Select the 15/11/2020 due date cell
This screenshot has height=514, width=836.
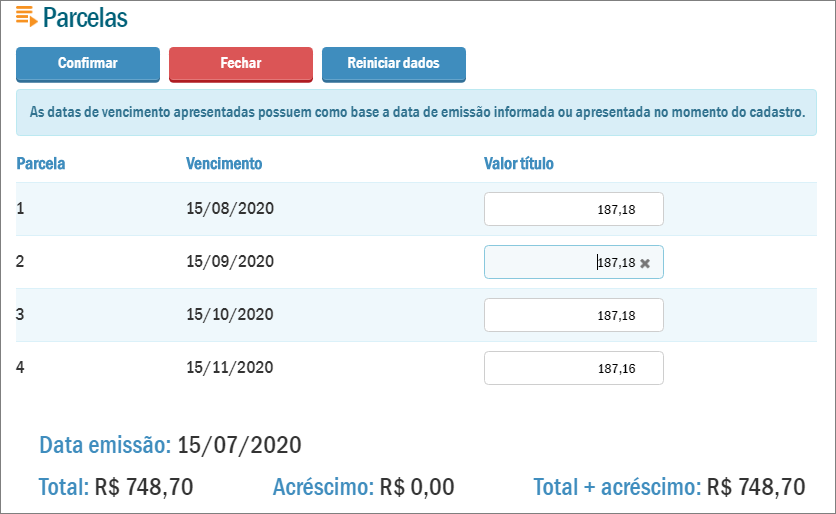230,368
